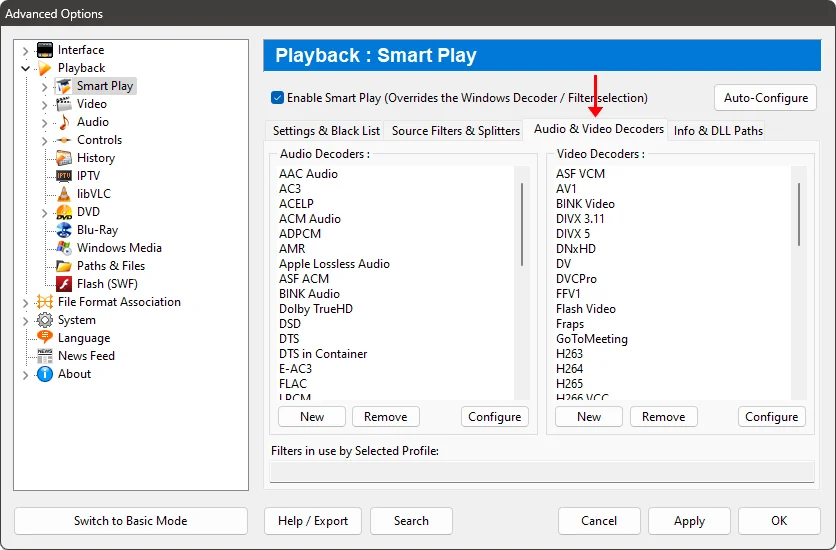Click the red Flash (SWF) icon
This screenshot has width=836, height=550.
[x=64, y=284]
